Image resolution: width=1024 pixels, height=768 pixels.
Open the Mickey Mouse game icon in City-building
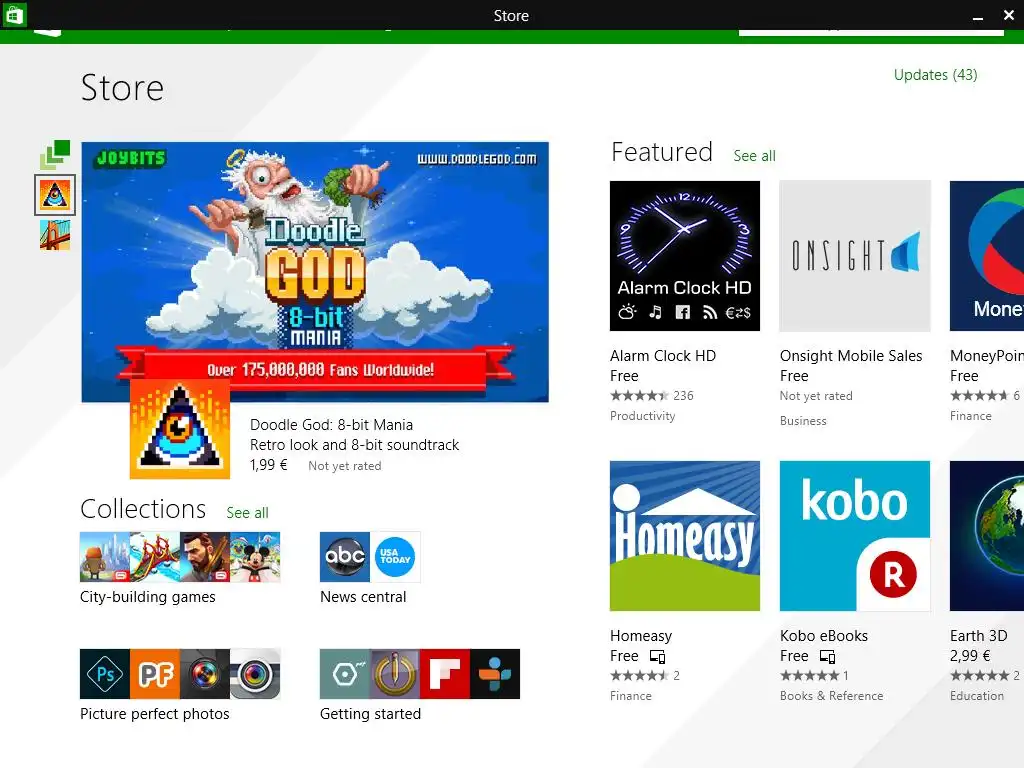pyautogui.click(x=255, y=557)
